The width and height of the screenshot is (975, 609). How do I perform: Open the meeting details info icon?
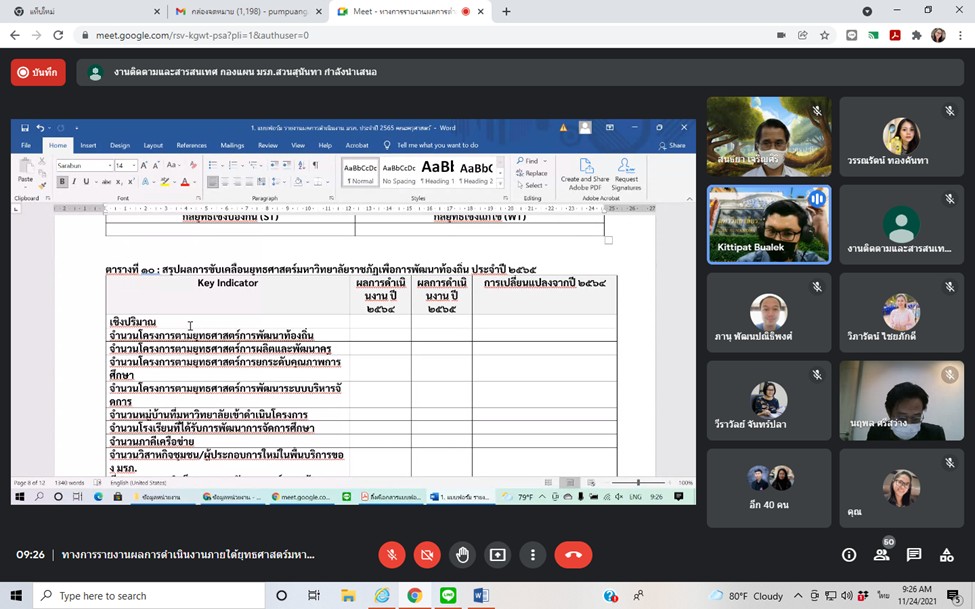(849, 554)
